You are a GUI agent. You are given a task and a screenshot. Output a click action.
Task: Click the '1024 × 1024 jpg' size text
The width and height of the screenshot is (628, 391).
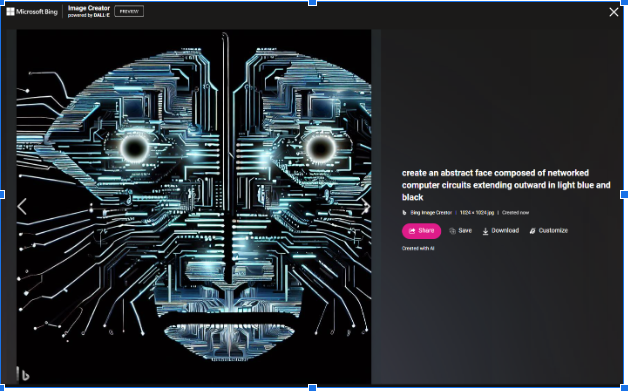tap(477, 213)
